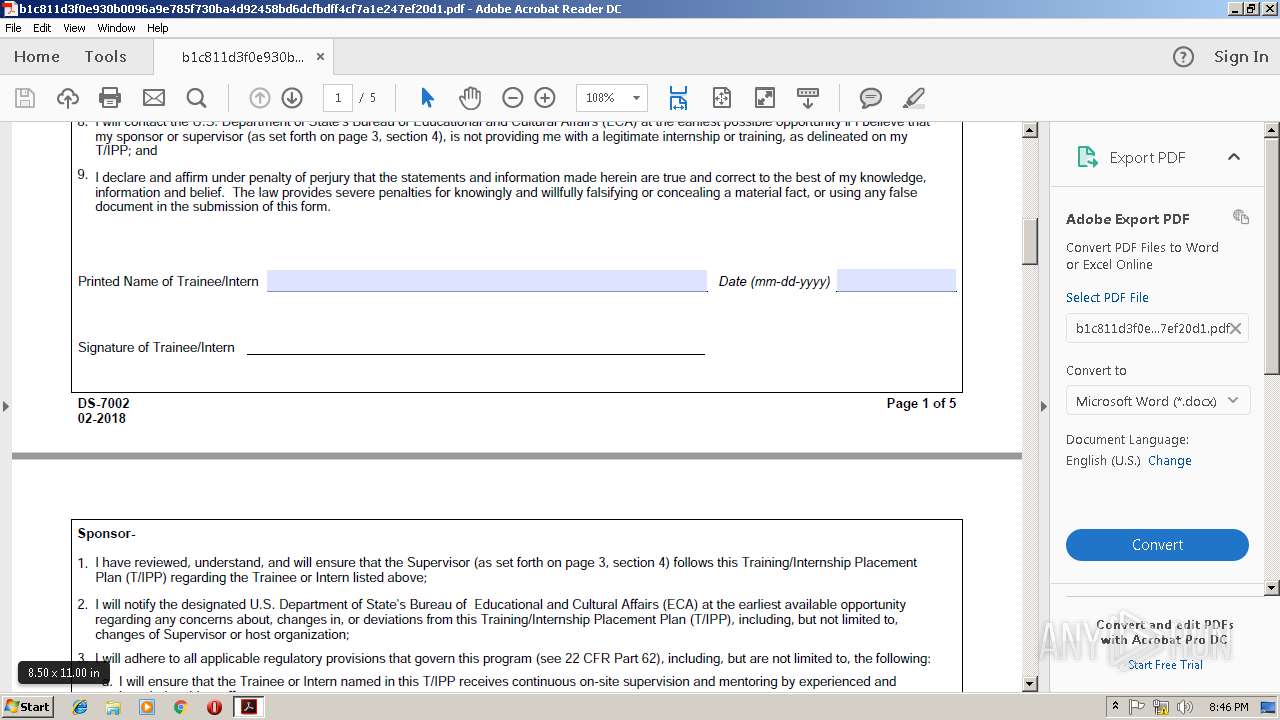Click copy icon beside Adobe Export PDF

pyautogui.click(x=1241, y=217)
